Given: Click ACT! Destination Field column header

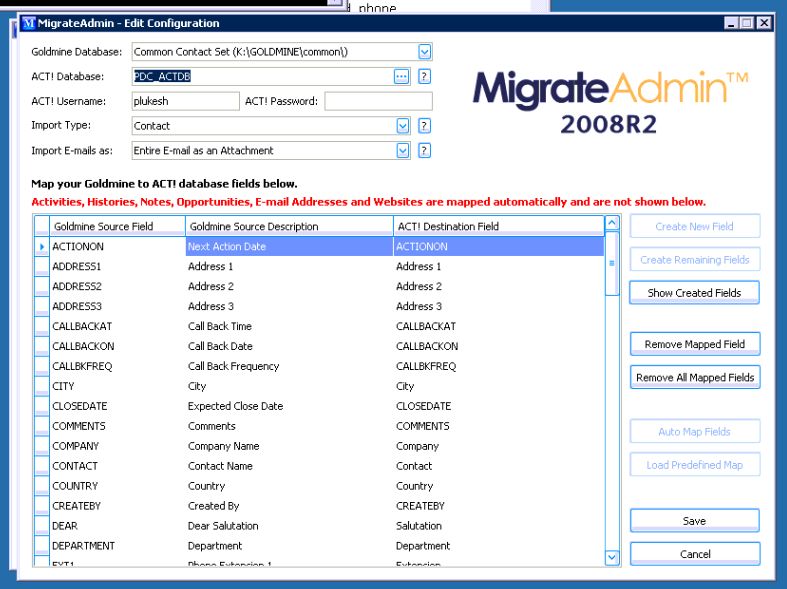Looking at the screenshot, I should coord(499,226).
